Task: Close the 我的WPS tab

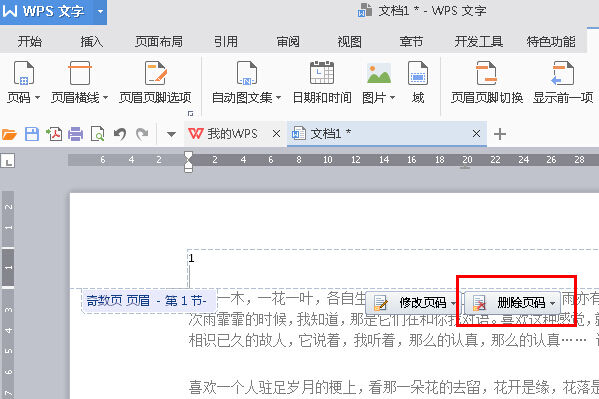Action: tap(276, 134)
